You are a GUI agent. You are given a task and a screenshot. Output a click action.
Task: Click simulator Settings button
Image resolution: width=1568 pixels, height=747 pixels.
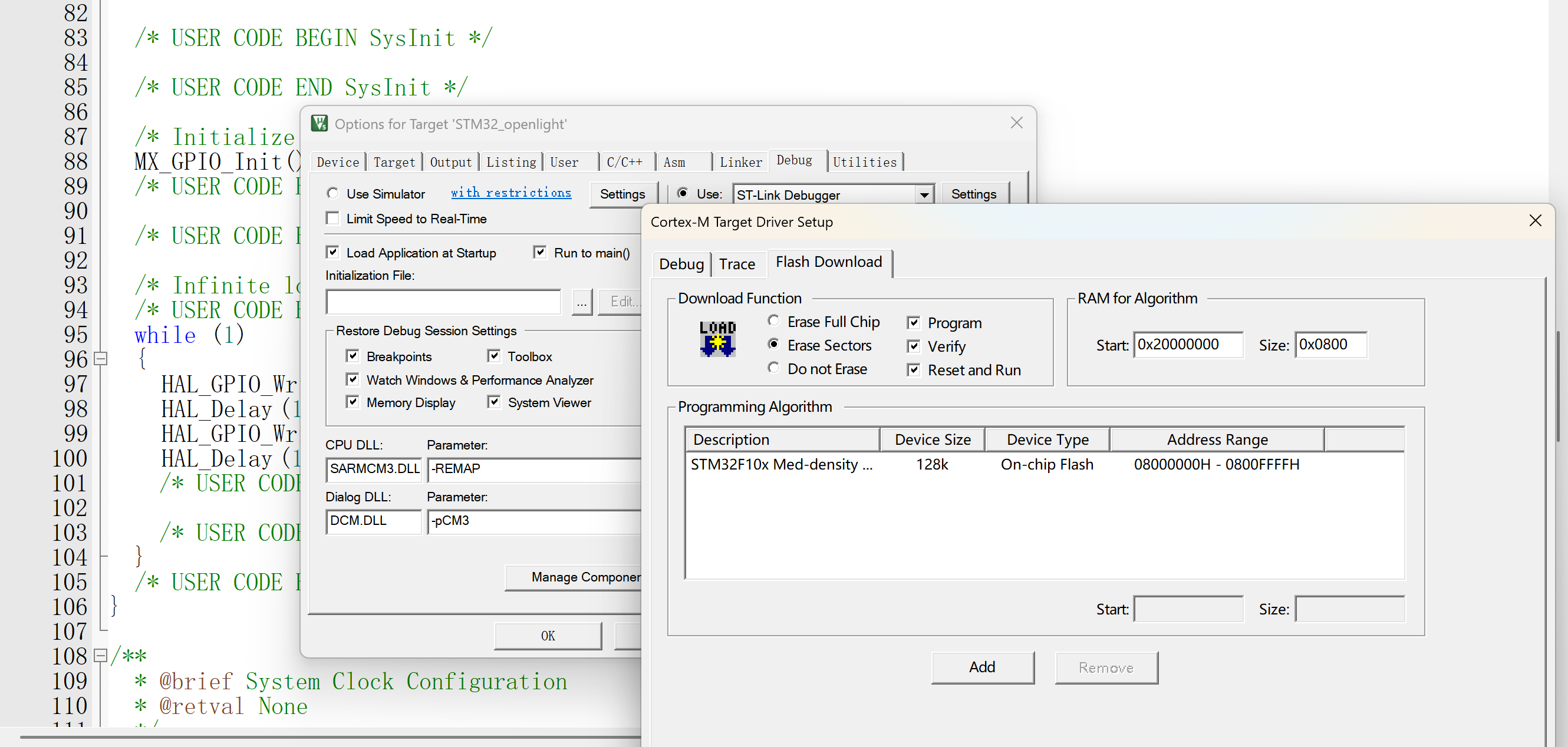[622, 194]
